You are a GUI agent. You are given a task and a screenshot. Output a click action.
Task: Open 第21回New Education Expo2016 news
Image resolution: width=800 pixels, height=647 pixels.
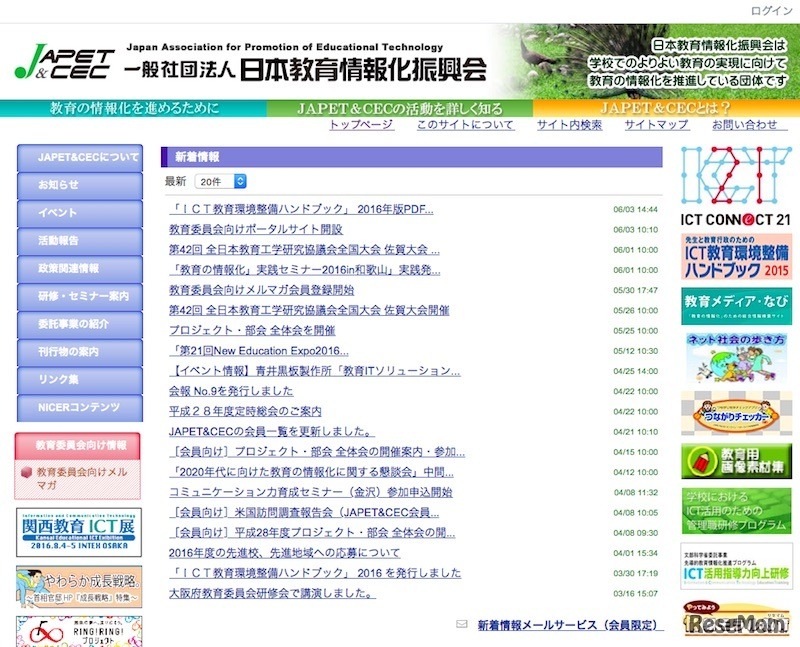click(259, 351)
